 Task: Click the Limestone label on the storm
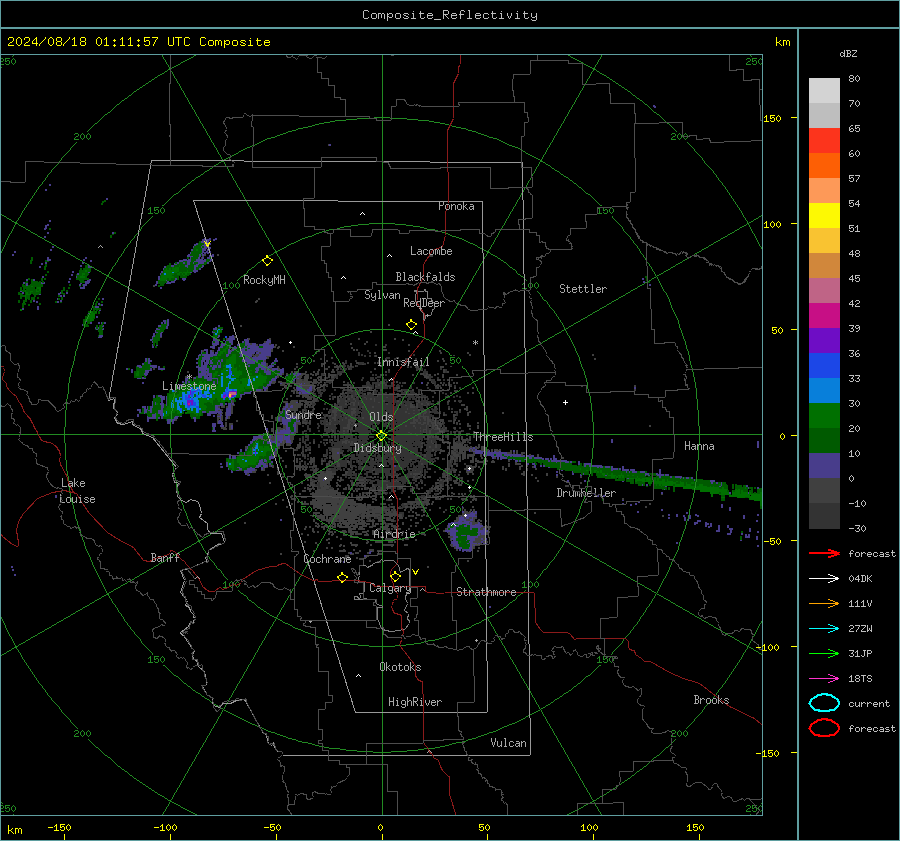(189, 386)
